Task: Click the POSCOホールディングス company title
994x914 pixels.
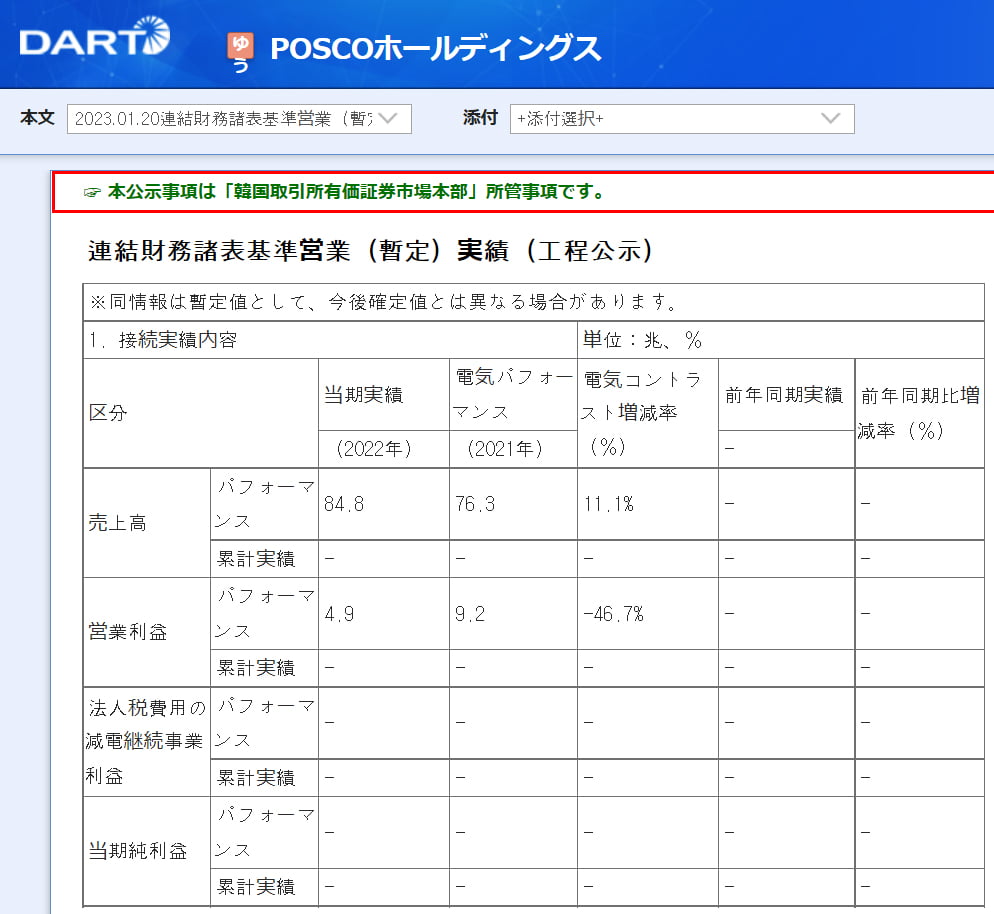Action: [x=436, y=49]
